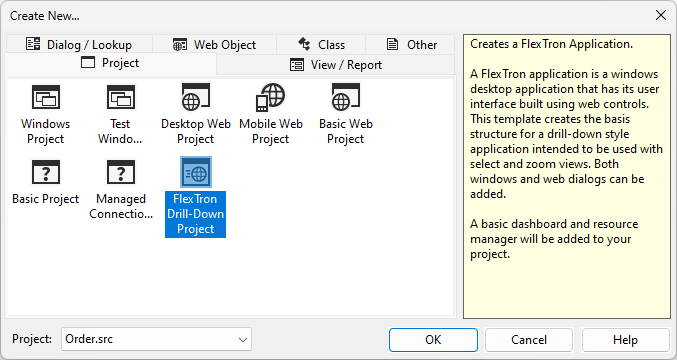Screen dimensions: 677x360
Task: Click the 'Basic Project' label text
Action: (x=46, y=199)
